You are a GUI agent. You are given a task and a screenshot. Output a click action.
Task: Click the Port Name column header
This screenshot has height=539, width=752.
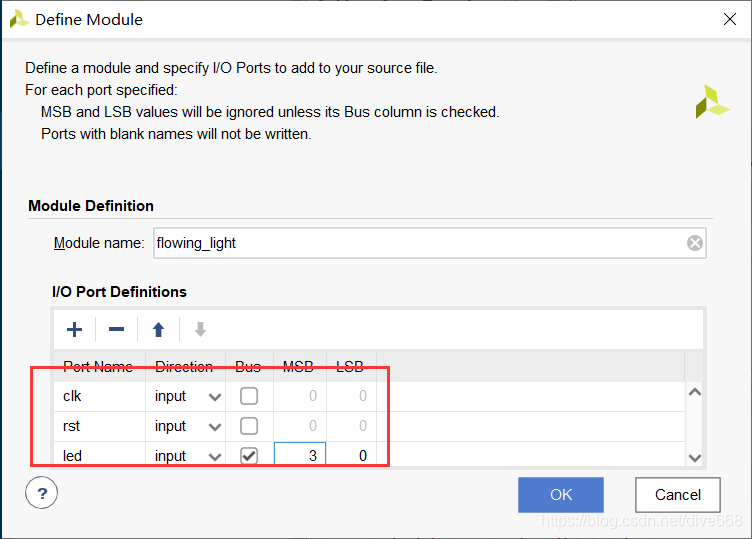click(x=99, y=367)
